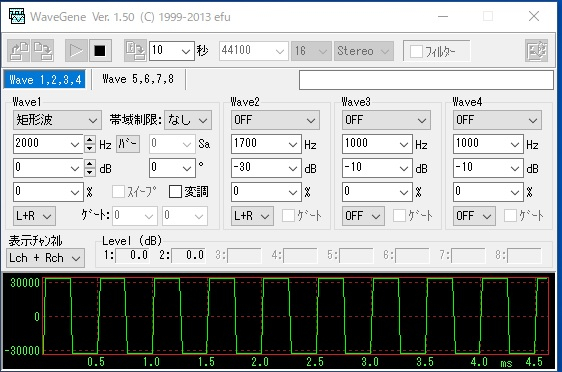
Task: Enable the ゲート checkbox in Wave4
Action: pyautogui.click(x=510, y=216)
